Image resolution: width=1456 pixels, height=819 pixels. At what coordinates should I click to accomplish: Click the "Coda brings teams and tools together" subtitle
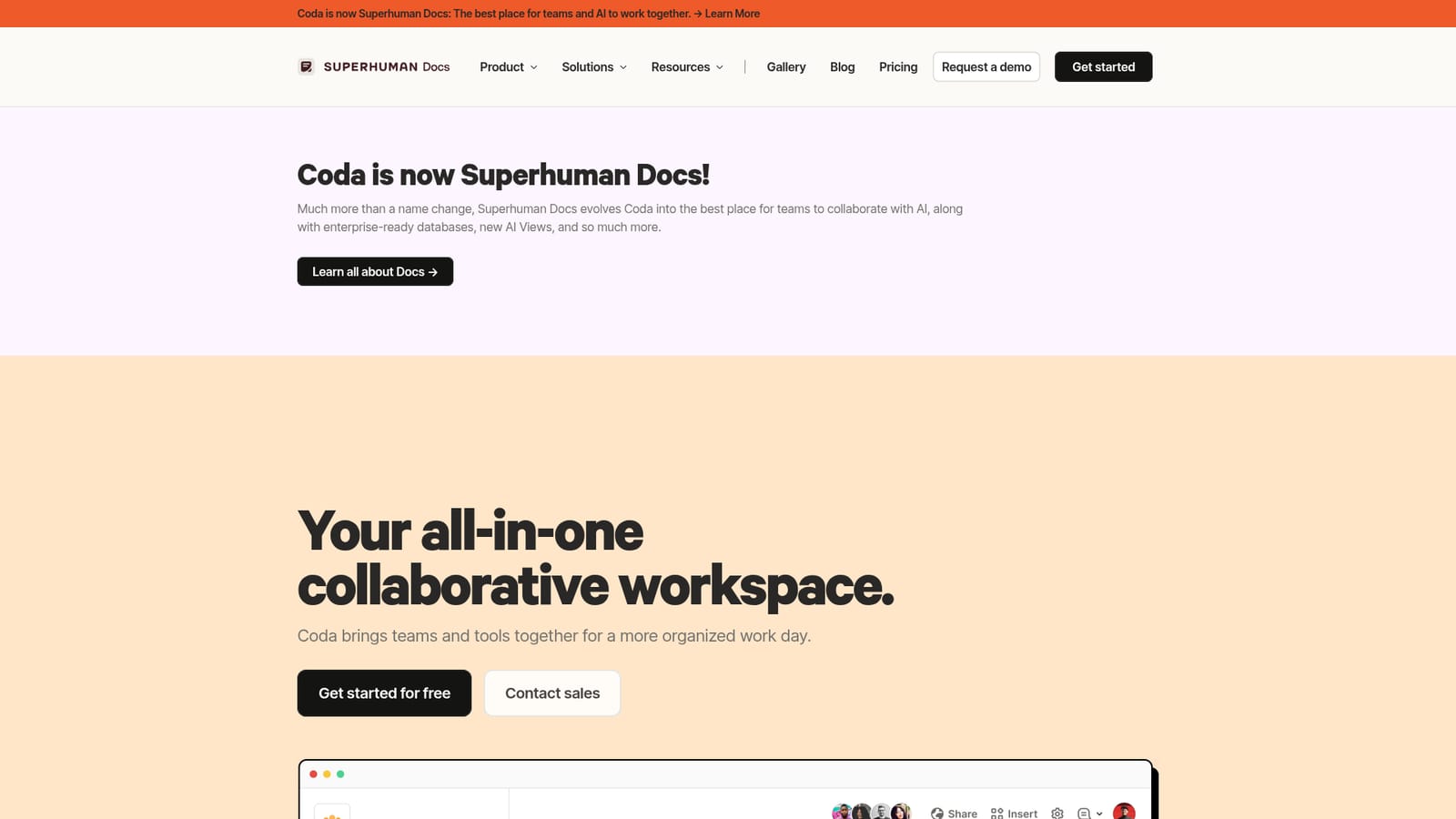tap(554, 635)
